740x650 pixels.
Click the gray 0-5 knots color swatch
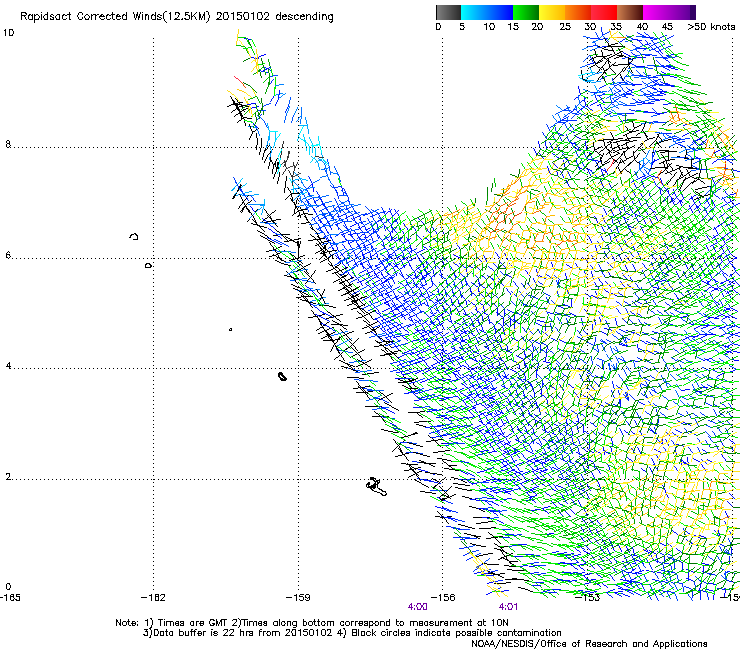[448, 12]
